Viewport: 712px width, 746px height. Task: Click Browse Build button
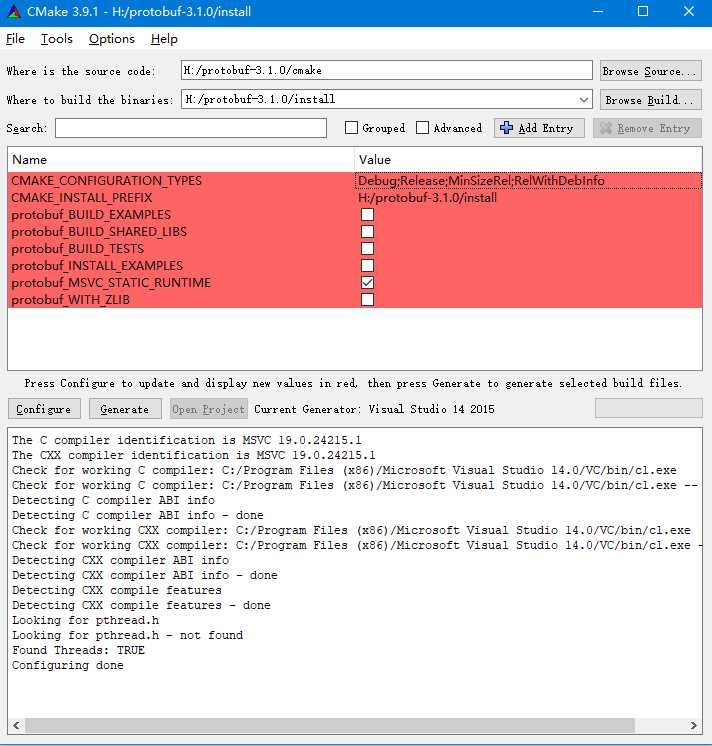pos(650,100)
